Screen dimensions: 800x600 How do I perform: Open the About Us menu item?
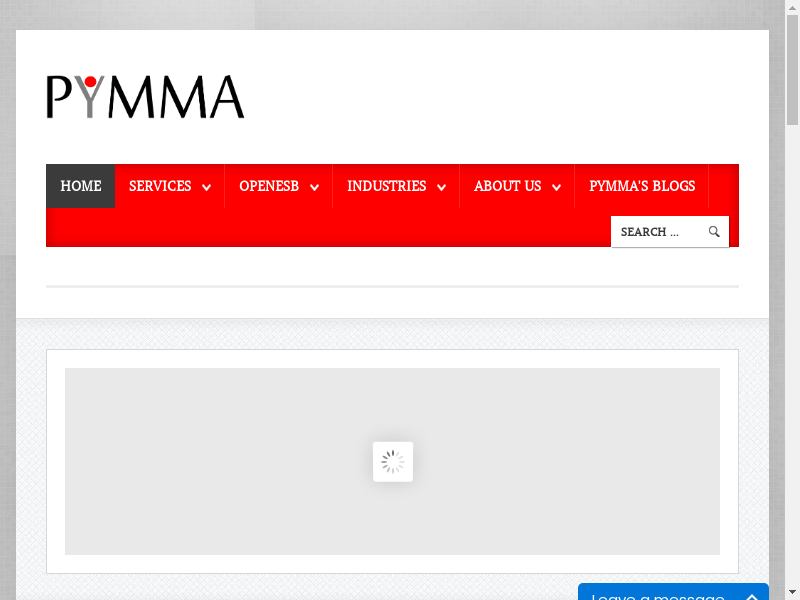pos(507,186)
